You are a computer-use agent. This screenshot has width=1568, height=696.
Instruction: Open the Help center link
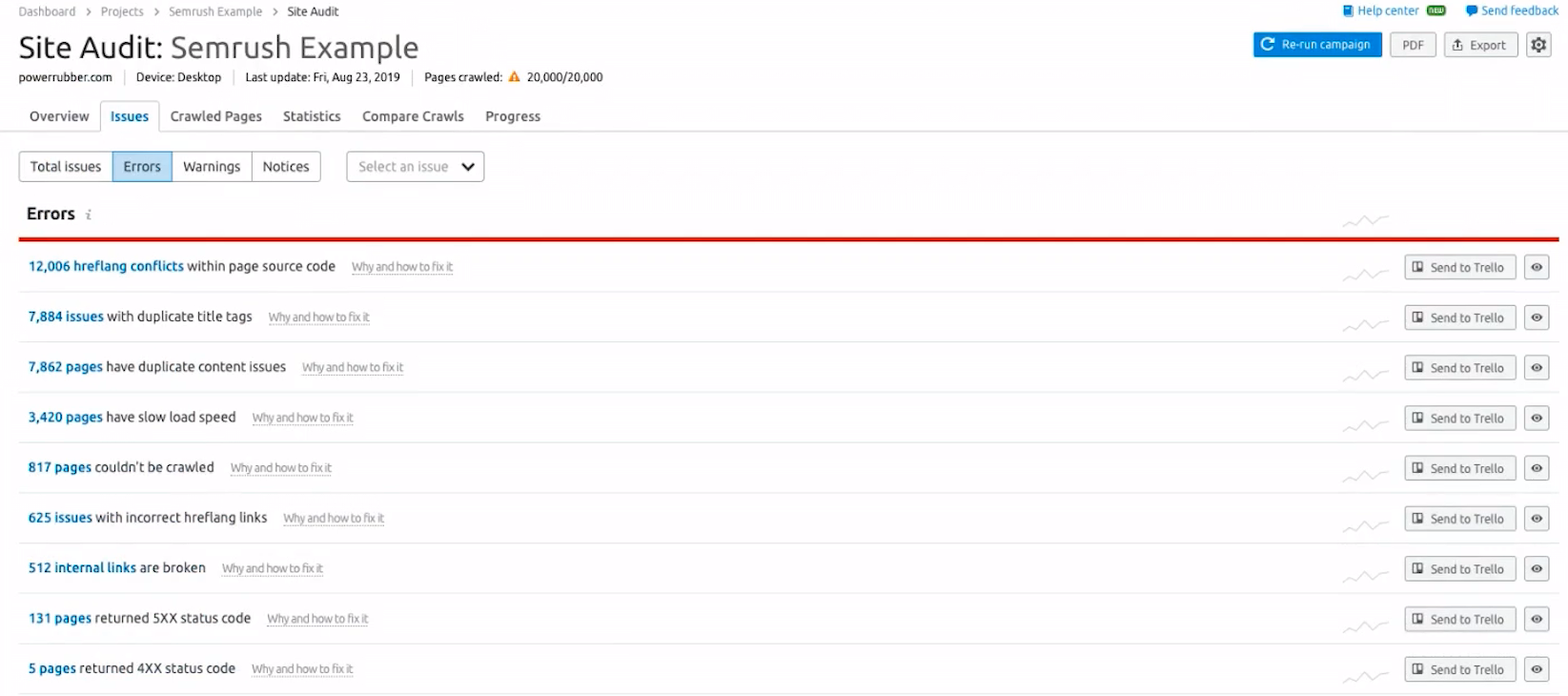pos(1388,10)
